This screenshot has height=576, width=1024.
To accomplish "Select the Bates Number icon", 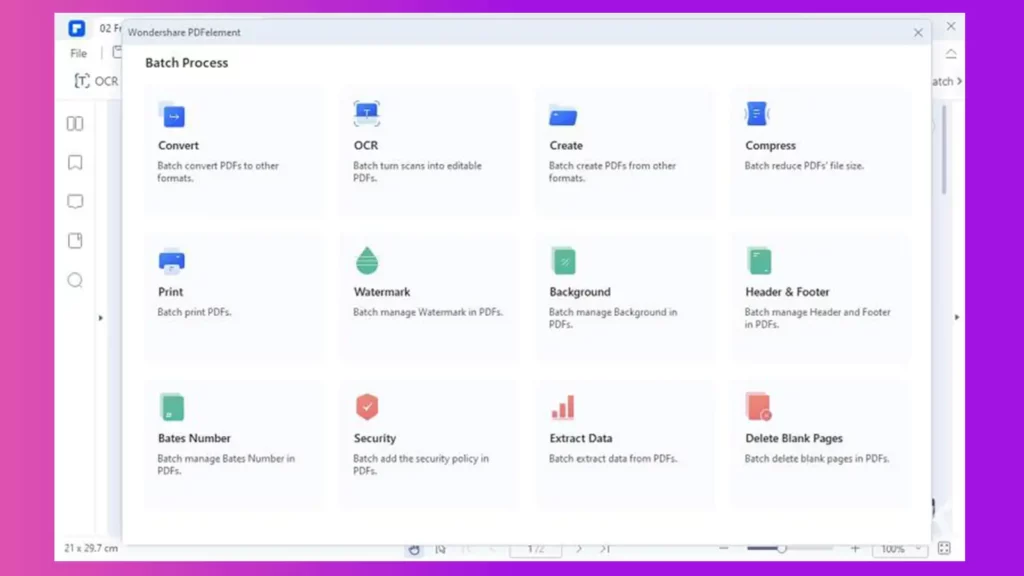I will [x=172, y=407].
